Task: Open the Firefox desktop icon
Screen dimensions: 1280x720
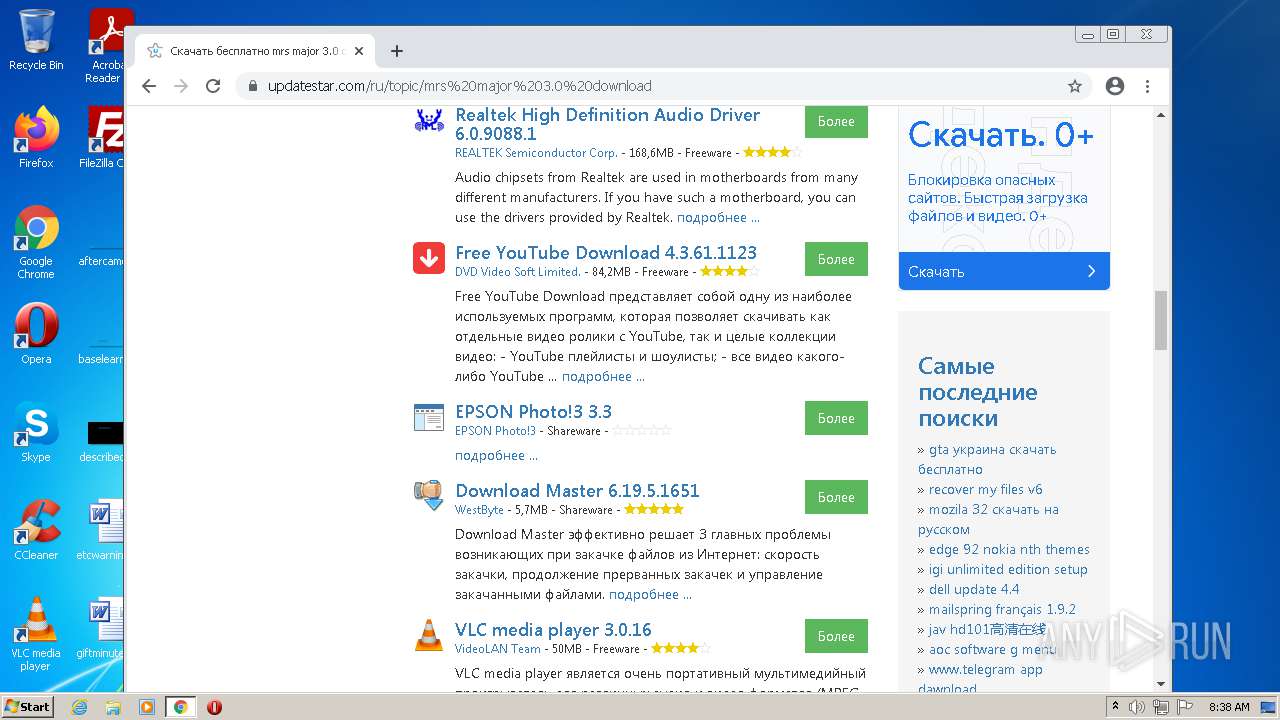Action: click(36, 138)
